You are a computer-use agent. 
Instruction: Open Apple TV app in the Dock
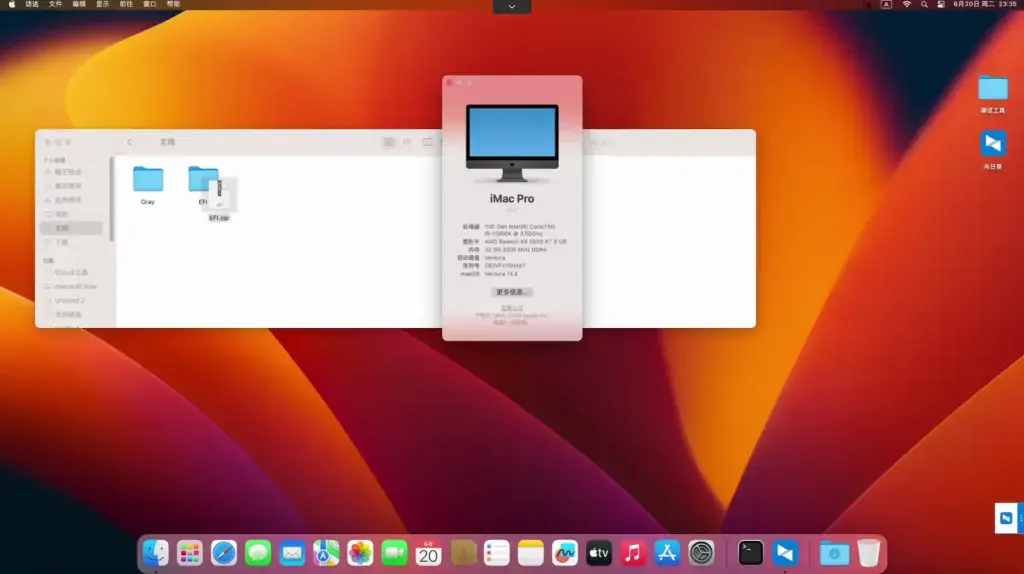(x=599, y=553)
